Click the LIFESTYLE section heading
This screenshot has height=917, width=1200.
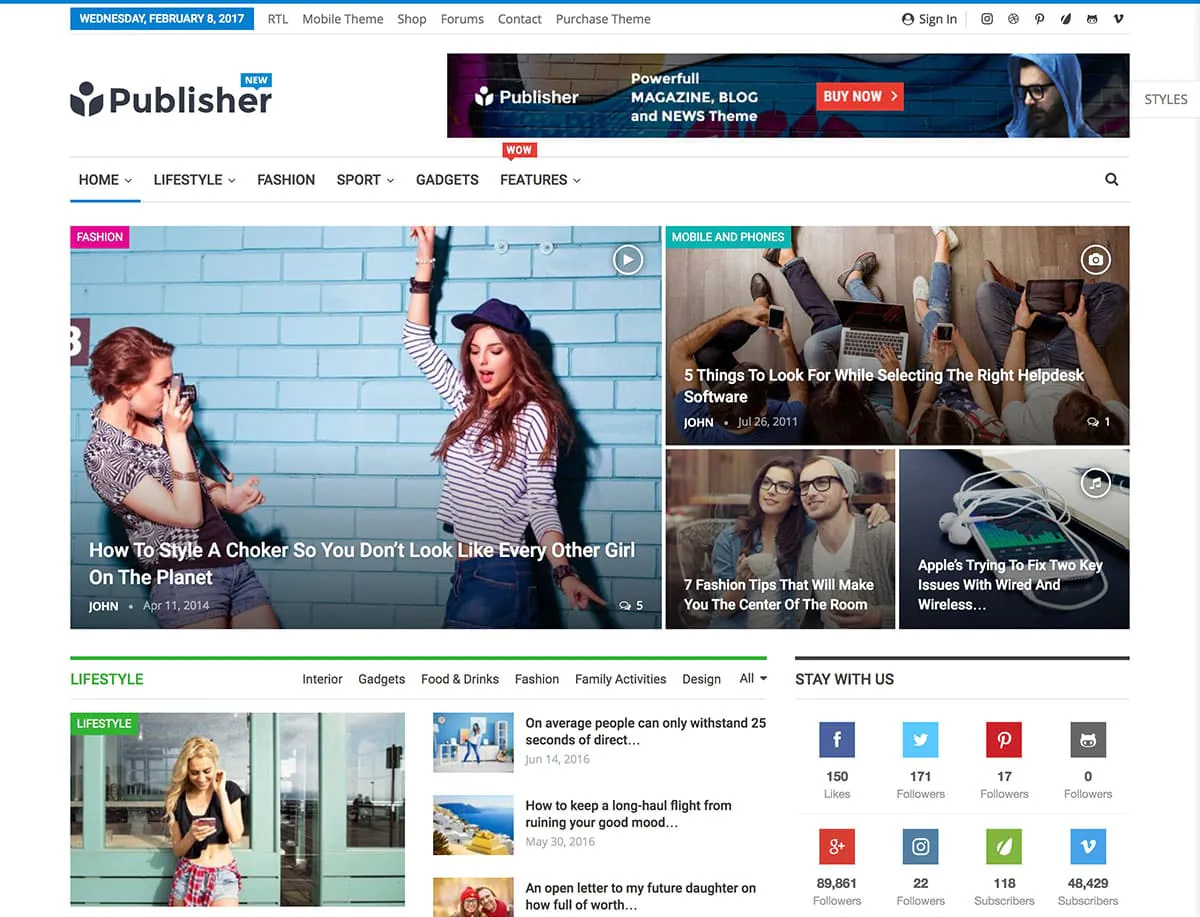coord(107,679)
